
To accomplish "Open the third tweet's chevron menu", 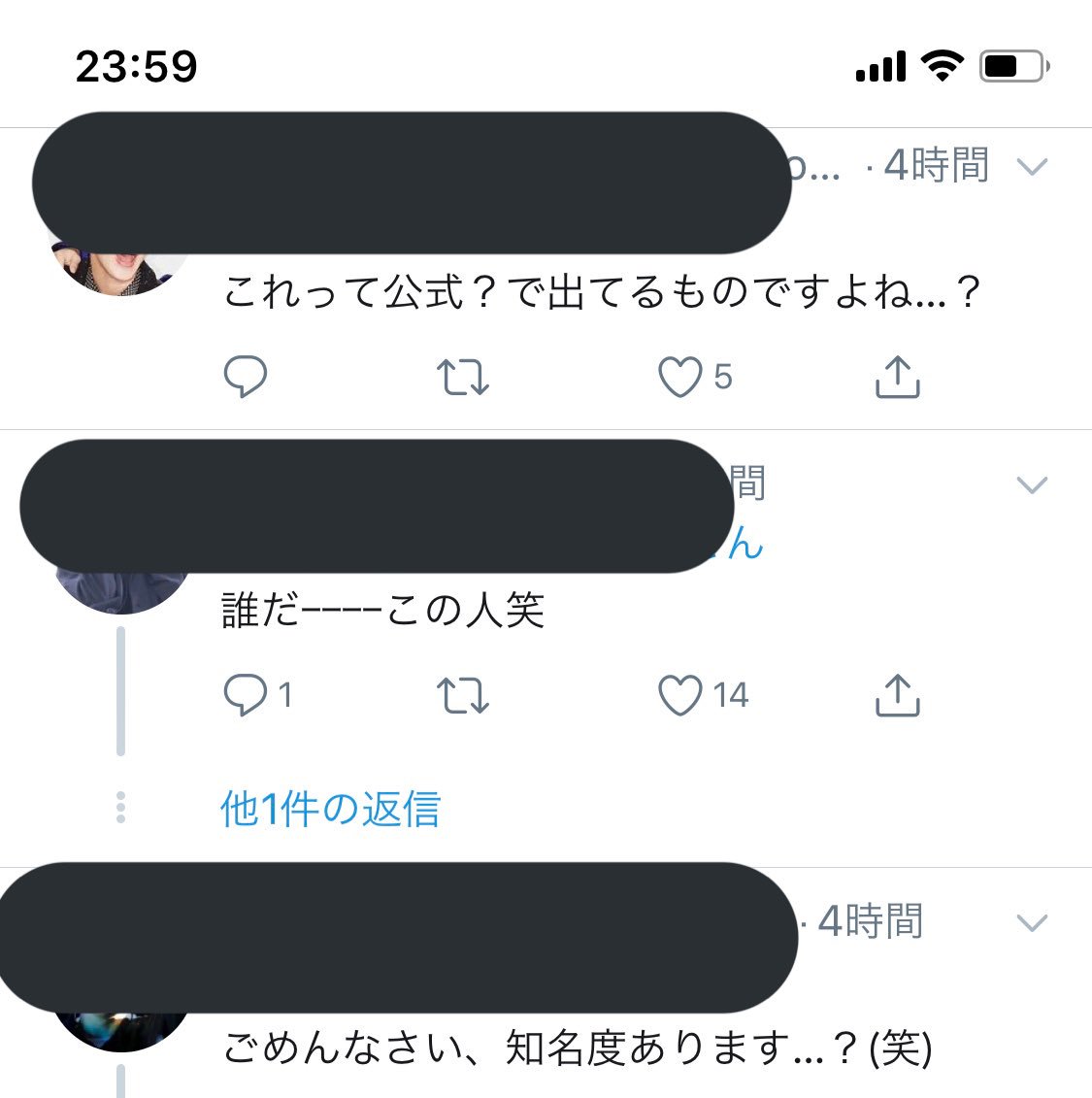I will [1032, 923].
